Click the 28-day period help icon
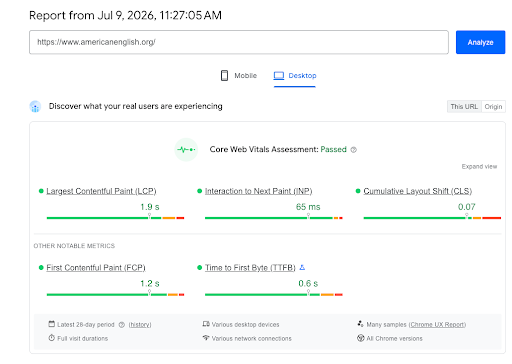The width and height of the screenshot is (512, 364). [122, 325]
